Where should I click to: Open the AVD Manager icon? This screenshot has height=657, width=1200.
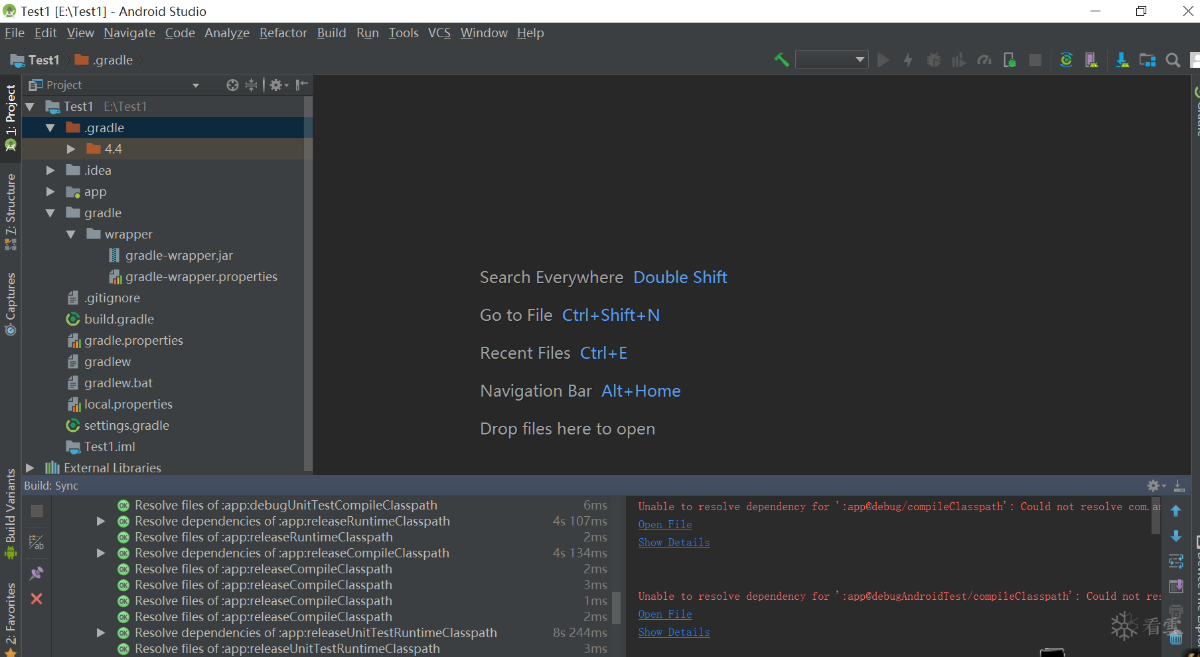(x=1091, y=60)
